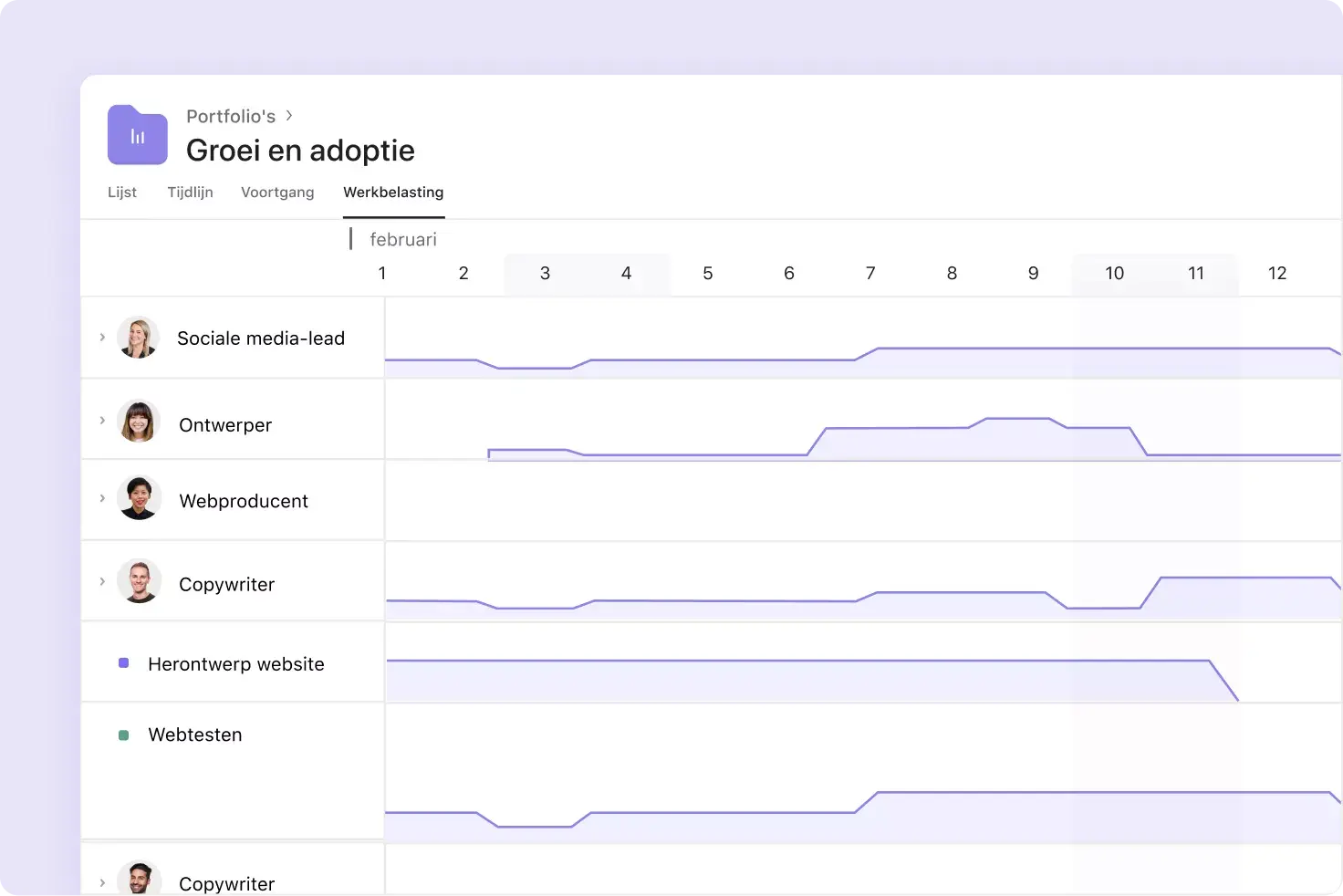Image resolution: width=1343 pixels, height=896 pixels.
Task: Click the first Copywriter's avatar
Action: coord(139,582)
